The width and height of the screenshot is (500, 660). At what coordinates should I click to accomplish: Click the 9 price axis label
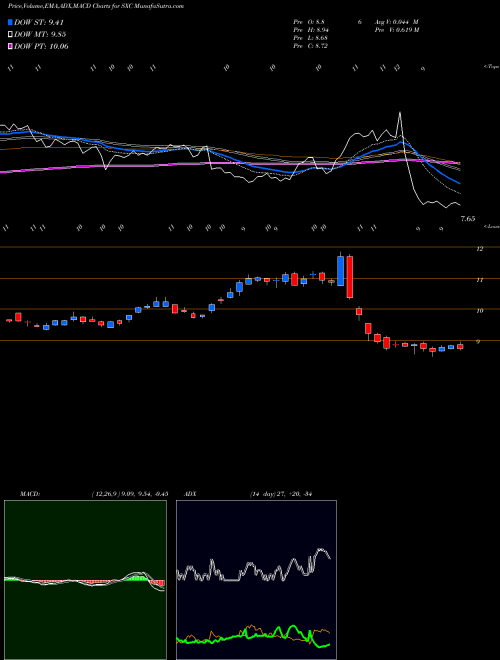click(478, 341)
